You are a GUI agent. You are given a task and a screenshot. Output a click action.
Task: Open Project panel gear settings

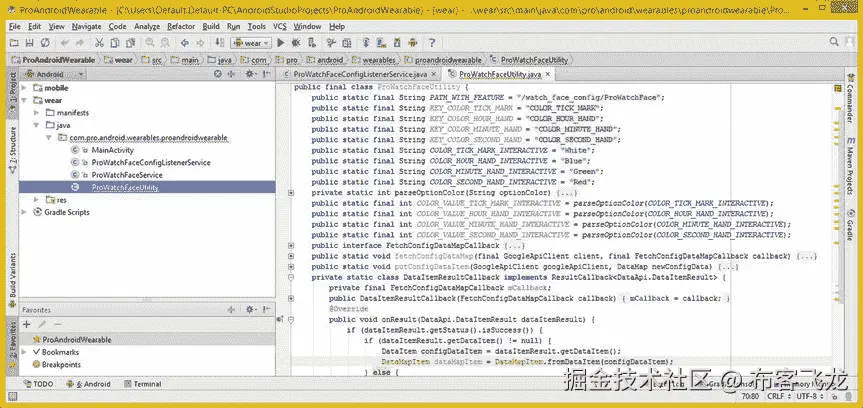tap(250, 74)
